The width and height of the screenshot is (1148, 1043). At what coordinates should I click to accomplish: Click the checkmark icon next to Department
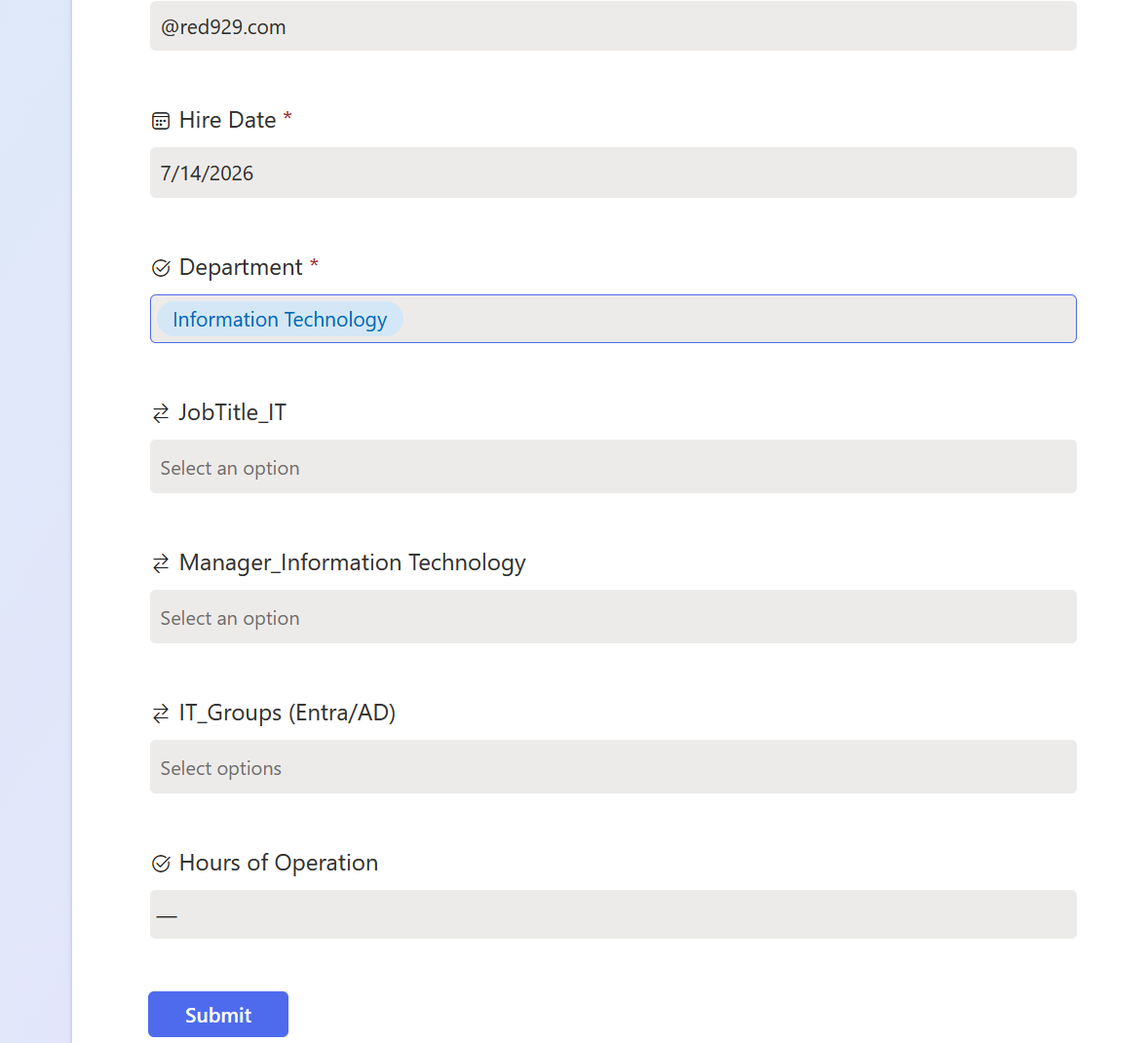(x=161, y=268)
